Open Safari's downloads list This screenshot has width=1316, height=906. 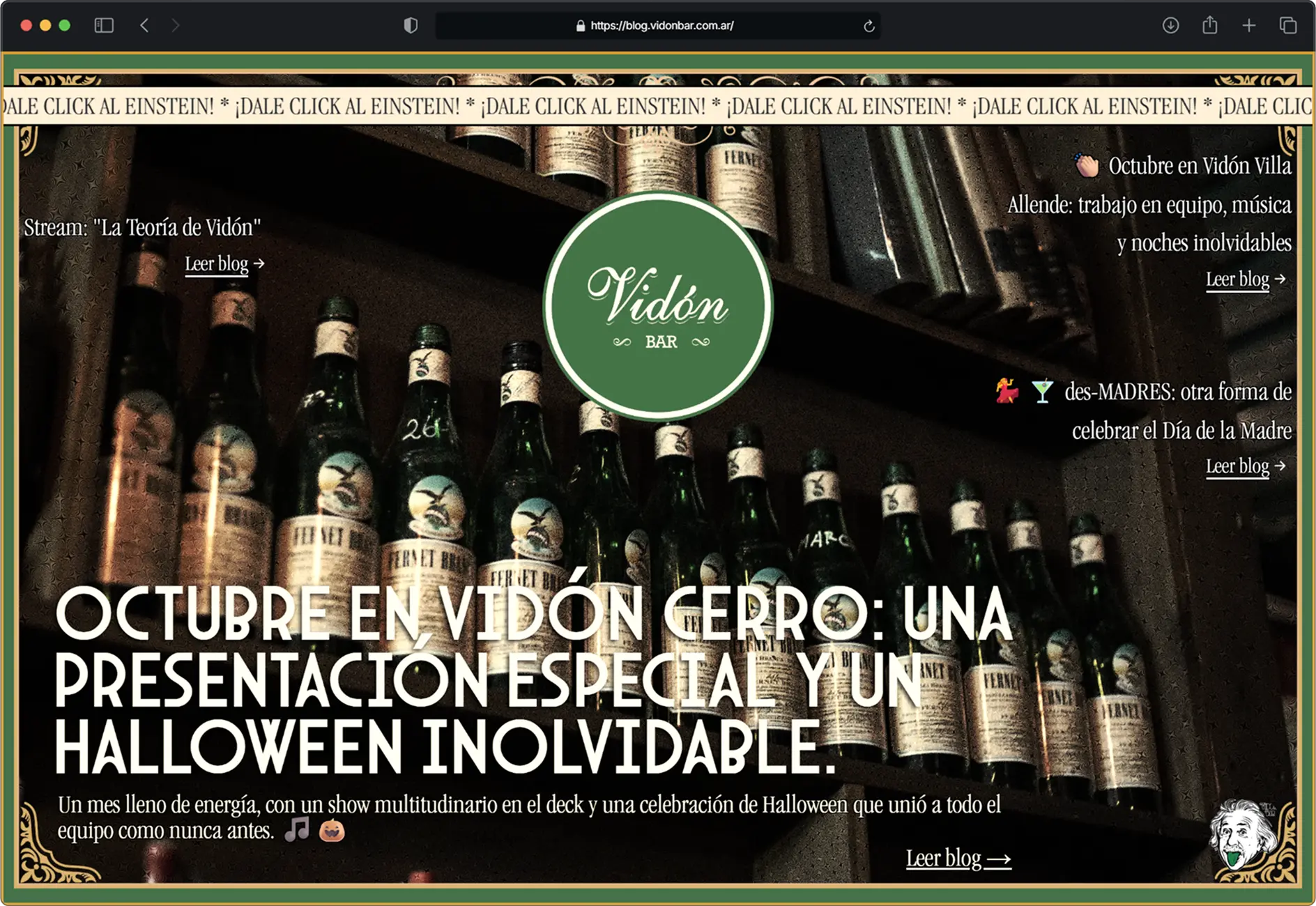pos(1170,25)
